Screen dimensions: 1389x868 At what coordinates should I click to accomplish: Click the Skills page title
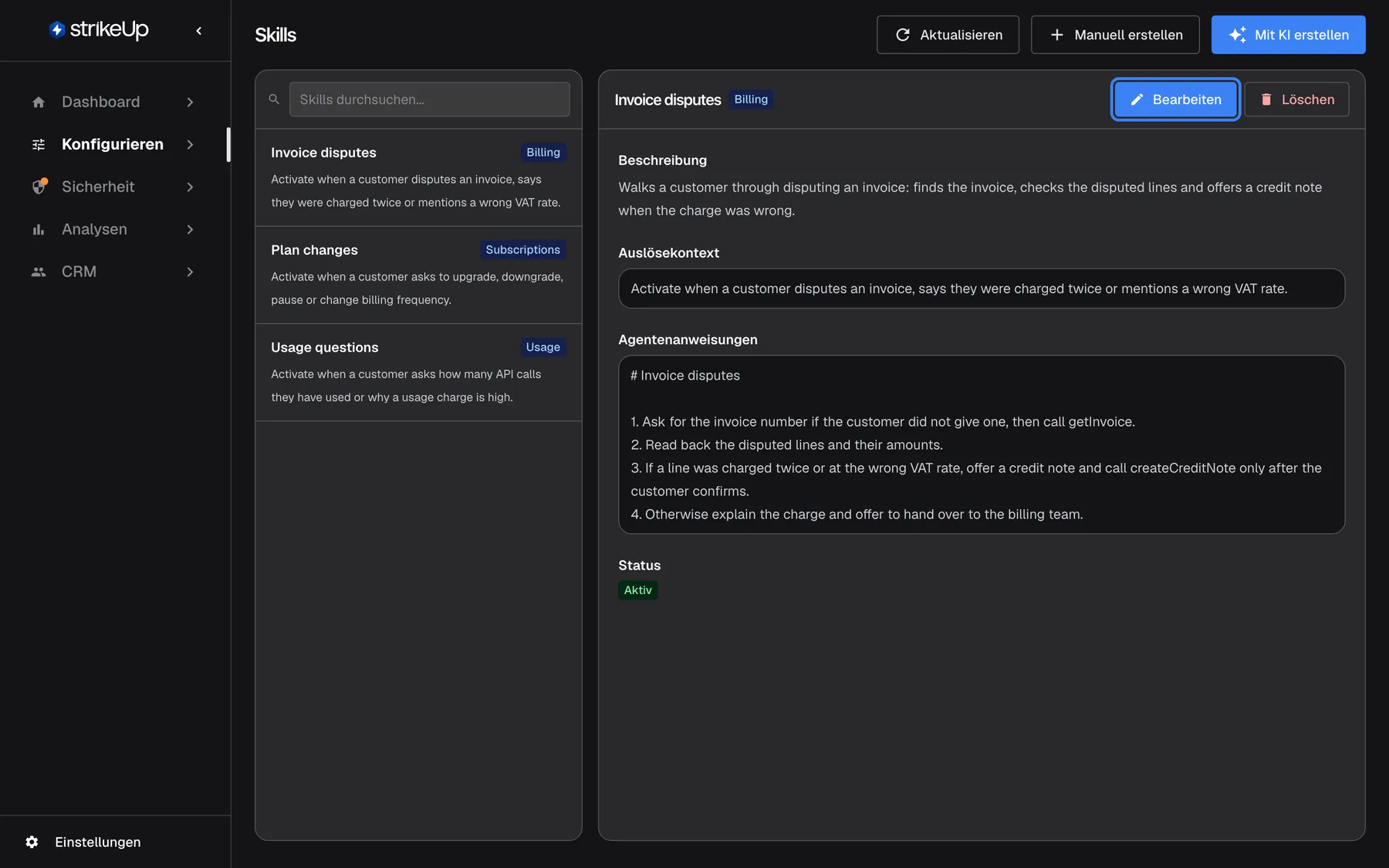[275, 35]
